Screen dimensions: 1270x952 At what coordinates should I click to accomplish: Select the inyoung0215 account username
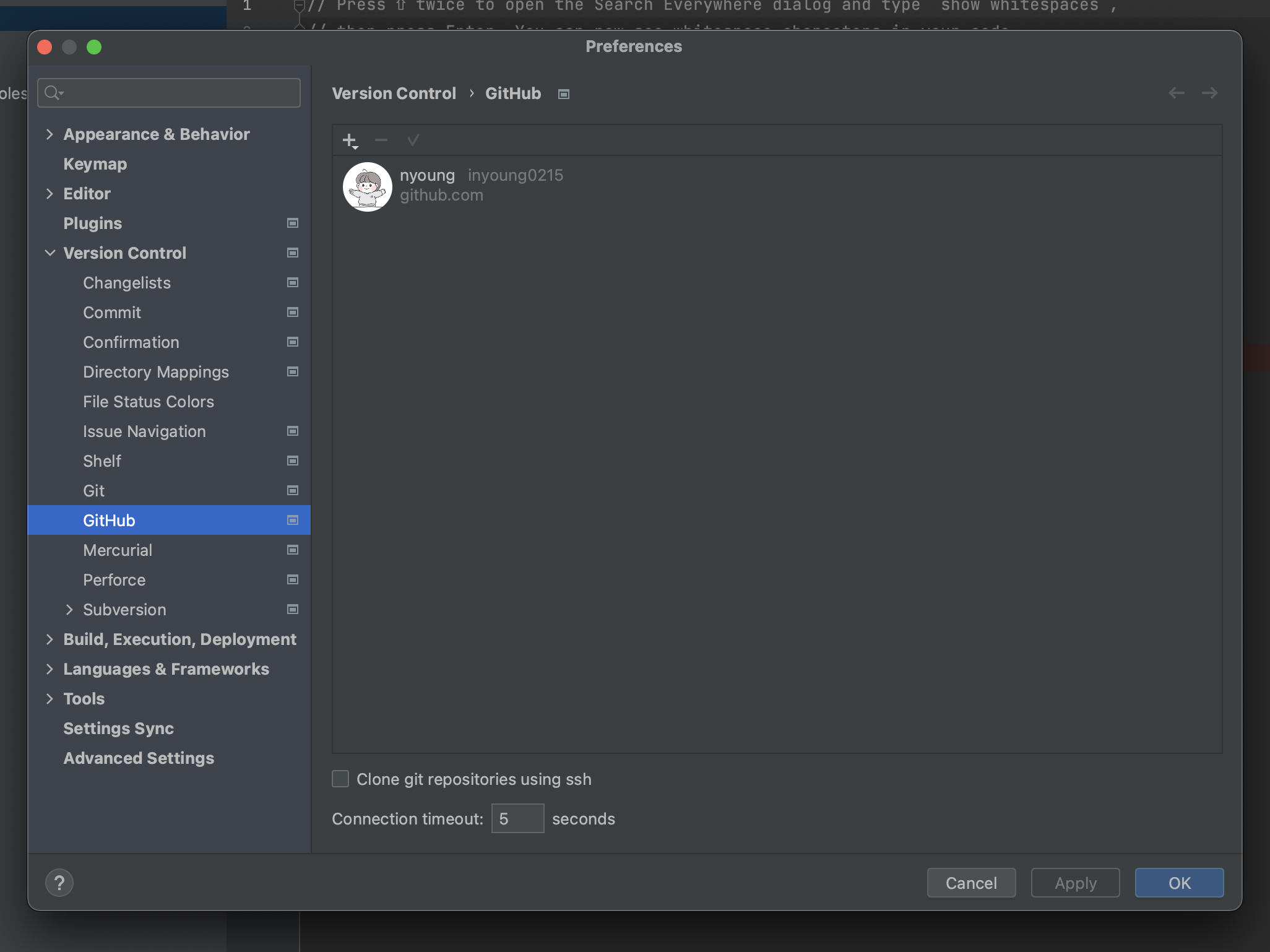click(x=515, y=175)
